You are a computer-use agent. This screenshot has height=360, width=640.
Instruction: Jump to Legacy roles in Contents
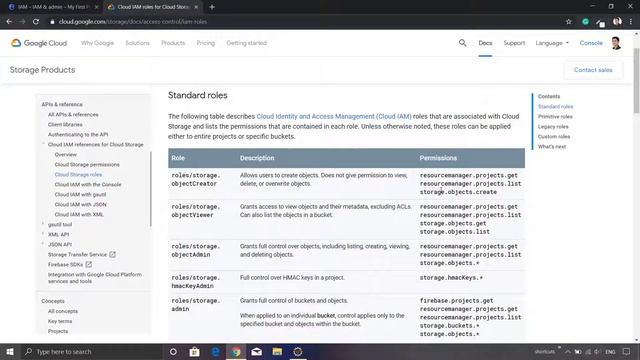[x=553, y=127]
